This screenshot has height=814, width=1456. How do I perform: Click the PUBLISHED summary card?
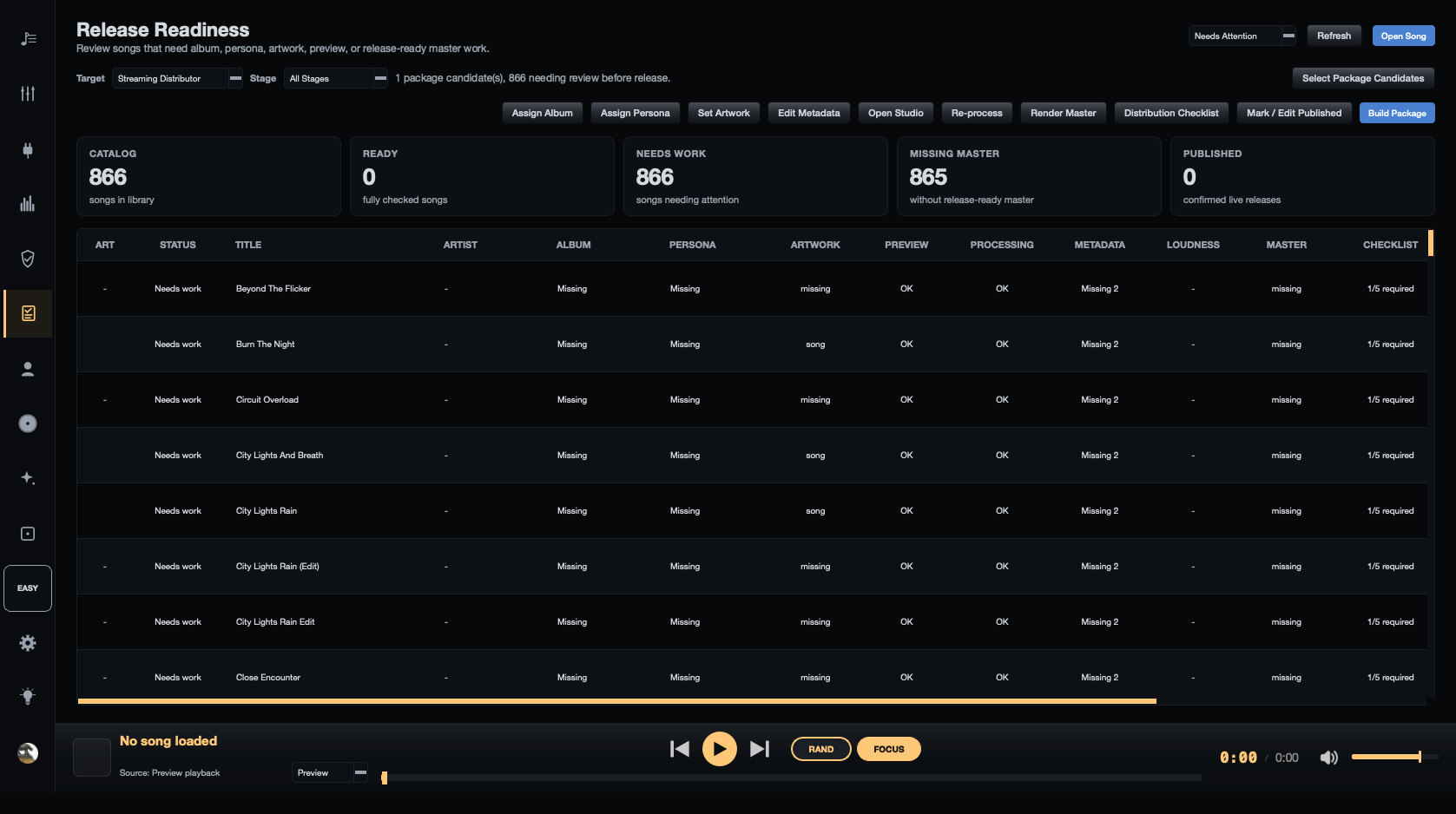tap(1302, 176)
